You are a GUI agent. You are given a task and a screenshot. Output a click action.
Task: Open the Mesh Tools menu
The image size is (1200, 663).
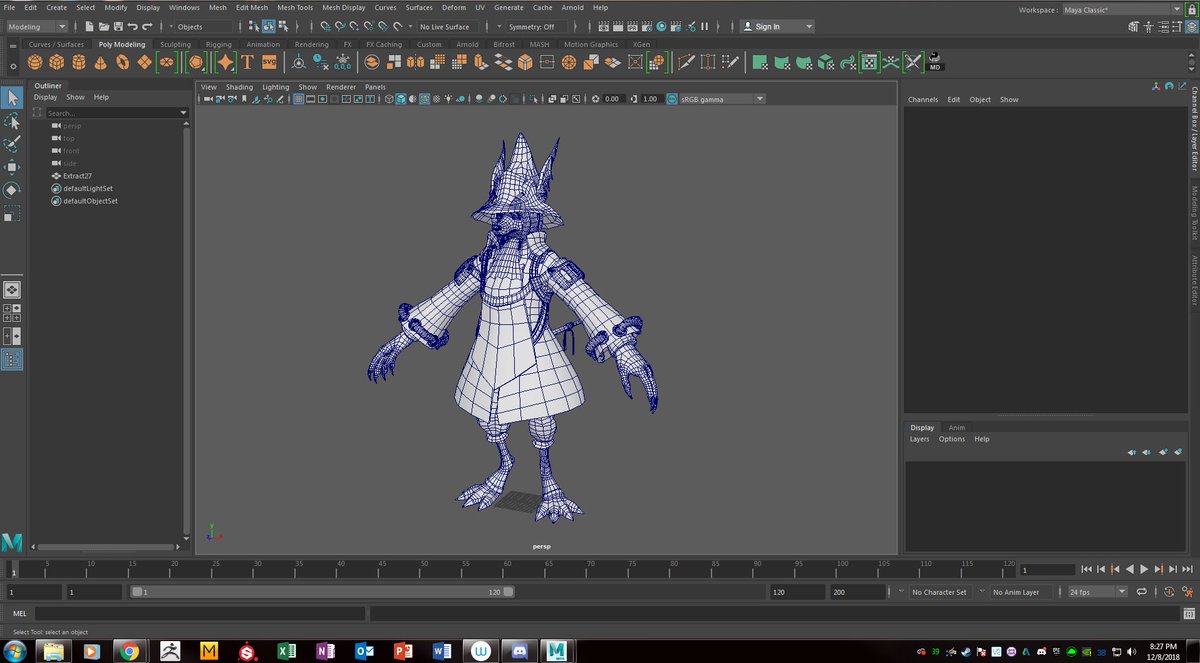pyautogui.click(x=295, y=7)
